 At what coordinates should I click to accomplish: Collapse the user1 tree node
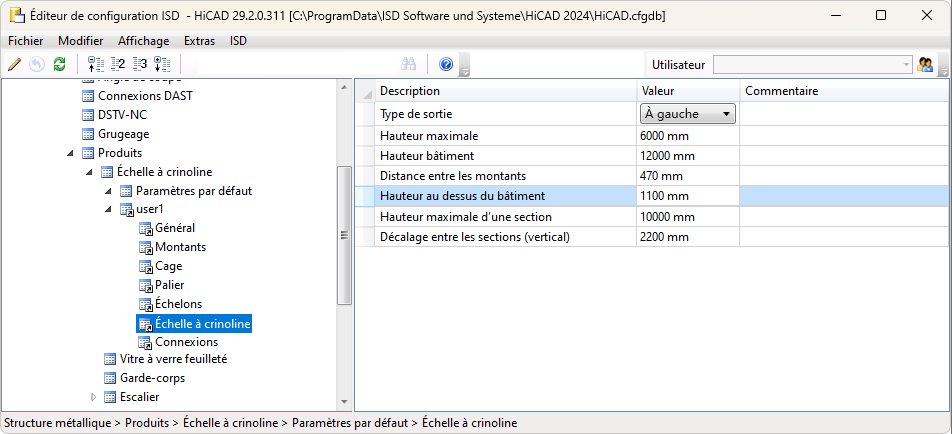109,209
